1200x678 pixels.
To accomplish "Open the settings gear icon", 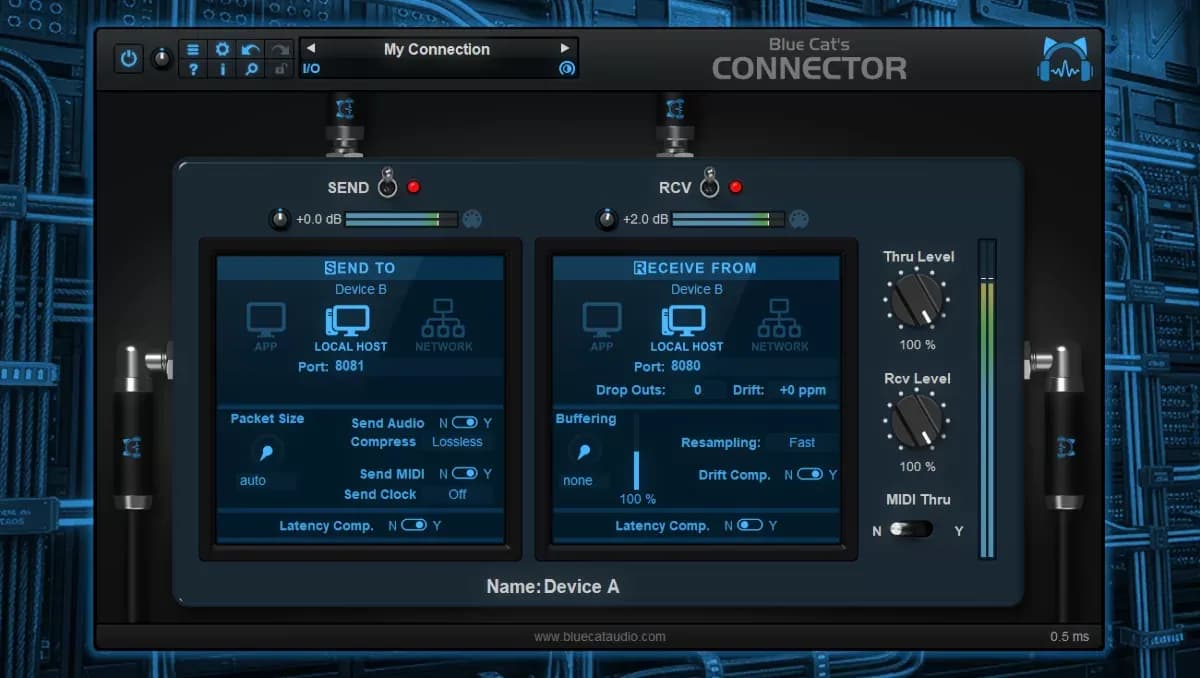I will [x=222, y=49].
